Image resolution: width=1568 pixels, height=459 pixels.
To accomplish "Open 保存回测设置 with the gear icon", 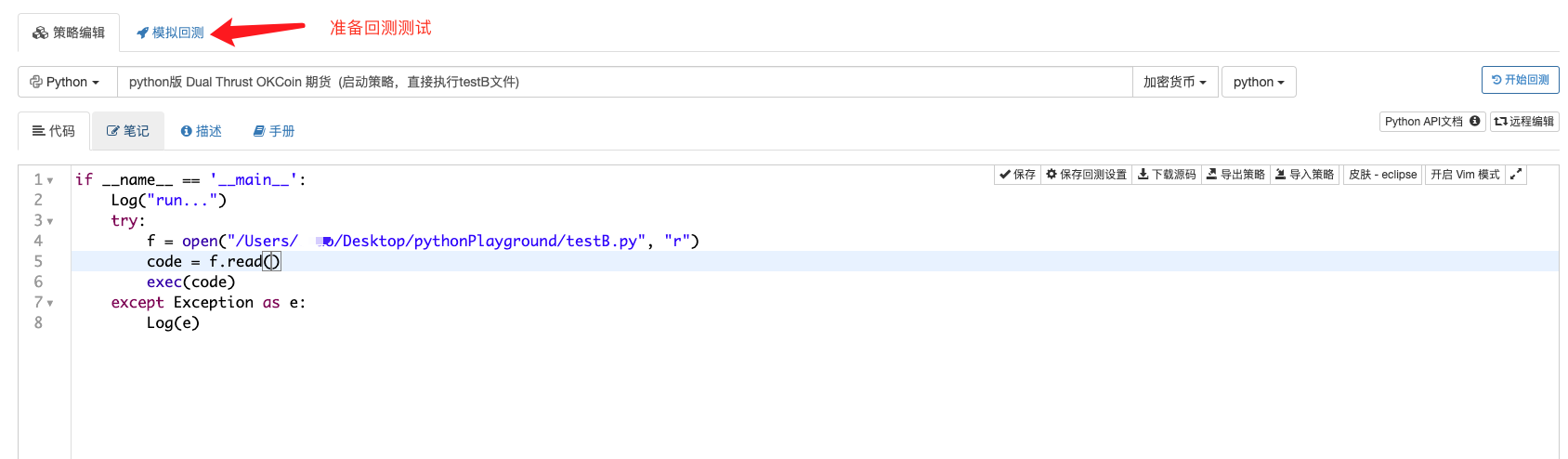I will pos(1086,175).
